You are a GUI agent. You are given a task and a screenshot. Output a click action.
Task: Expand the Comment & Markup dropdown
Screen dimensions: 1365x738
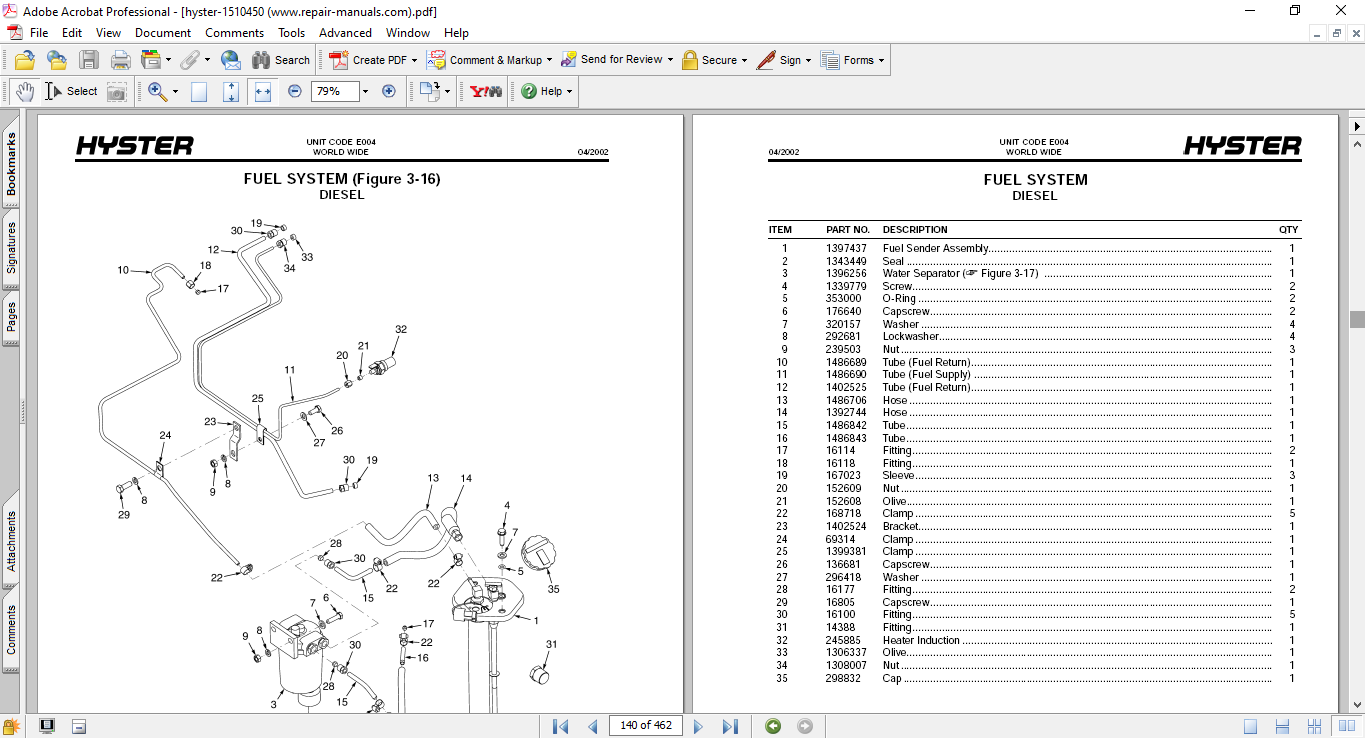(x=549, y=60)
